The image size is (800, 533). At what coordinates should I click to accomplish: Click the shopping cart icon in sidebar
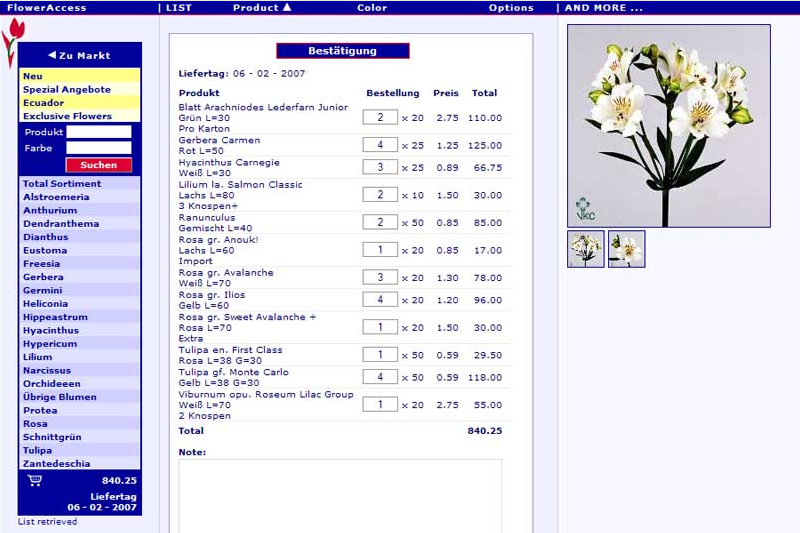click(35, 481)
